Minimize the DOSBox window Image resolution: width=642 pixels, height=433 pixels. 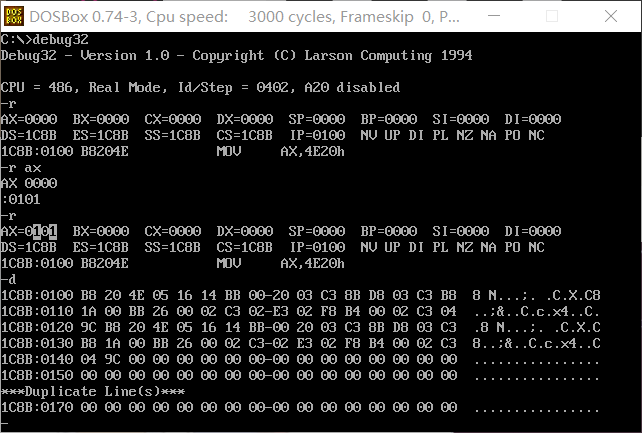(494, 16)
